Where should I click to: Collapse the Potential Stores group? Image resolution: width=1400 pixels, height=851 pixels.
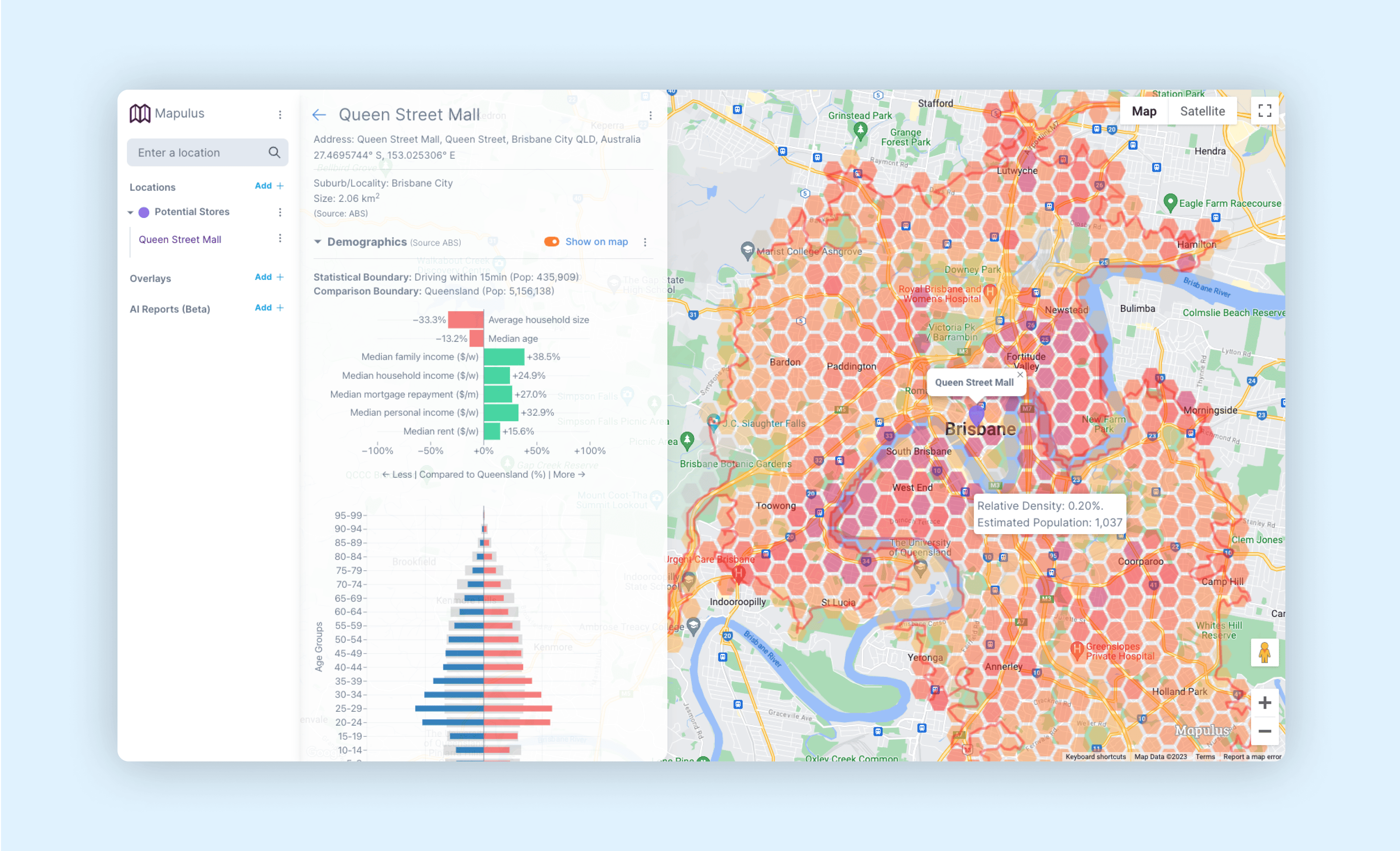pyautogui.click(x=131, y=212)
